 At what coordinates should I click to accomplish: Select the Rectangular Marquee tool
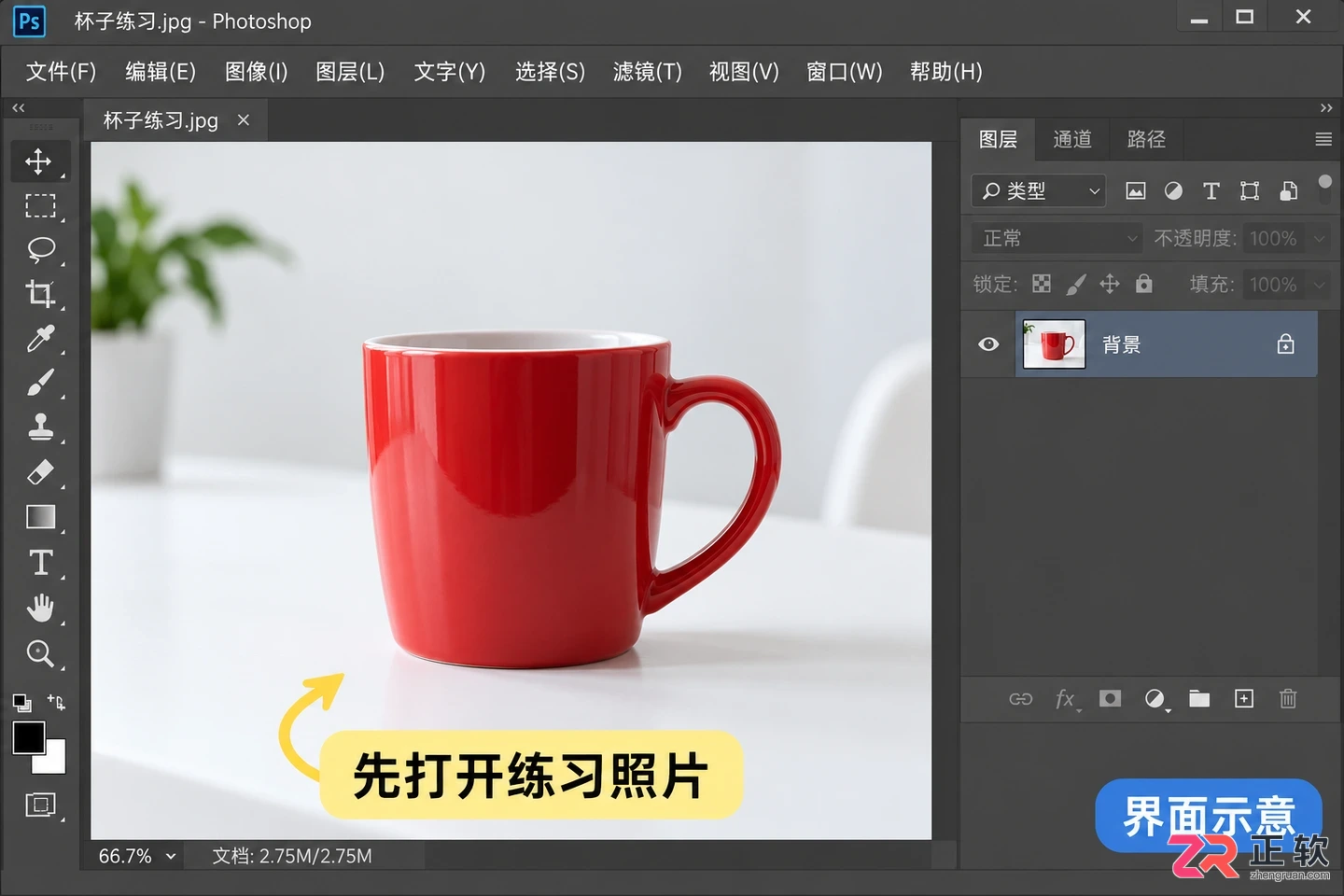pyautogui.click(x=39, y=205)
